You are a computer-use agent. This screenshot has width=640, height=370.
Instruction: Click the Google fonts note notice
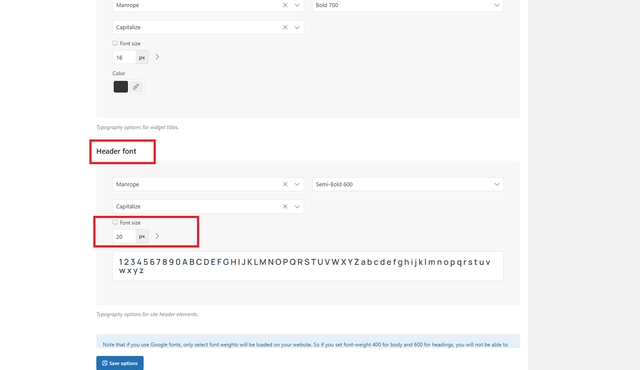click(308, 341)
